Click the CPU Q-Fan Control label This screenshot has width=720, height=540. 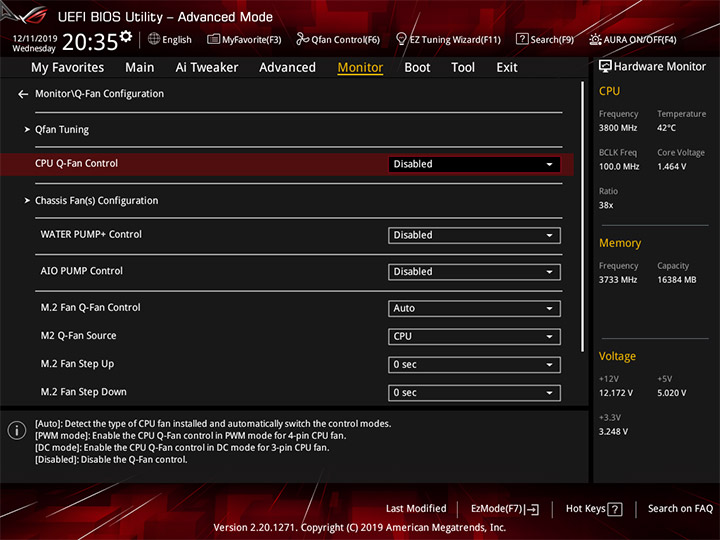pyautogui.click(x=76, y=163)
